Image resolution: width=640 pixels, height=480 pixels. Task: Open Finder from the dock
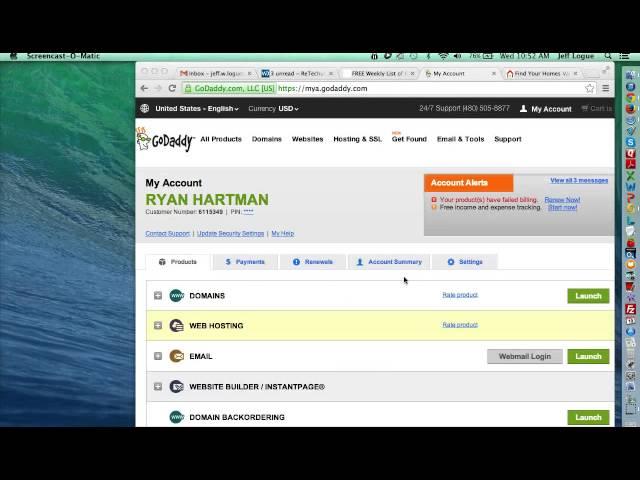pos(631,76)
